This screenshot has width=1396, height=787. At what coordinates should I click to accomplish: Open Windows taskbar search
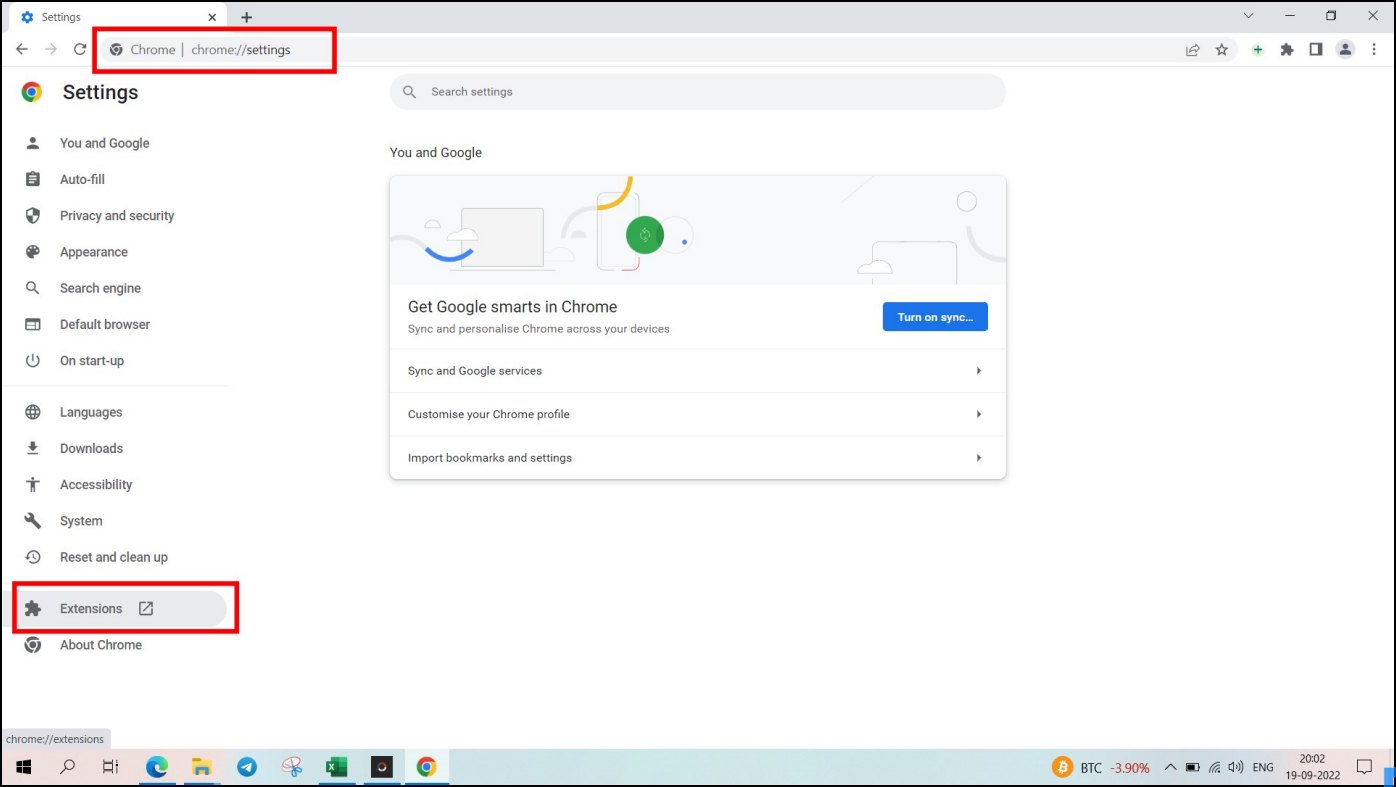click(68, 767)
